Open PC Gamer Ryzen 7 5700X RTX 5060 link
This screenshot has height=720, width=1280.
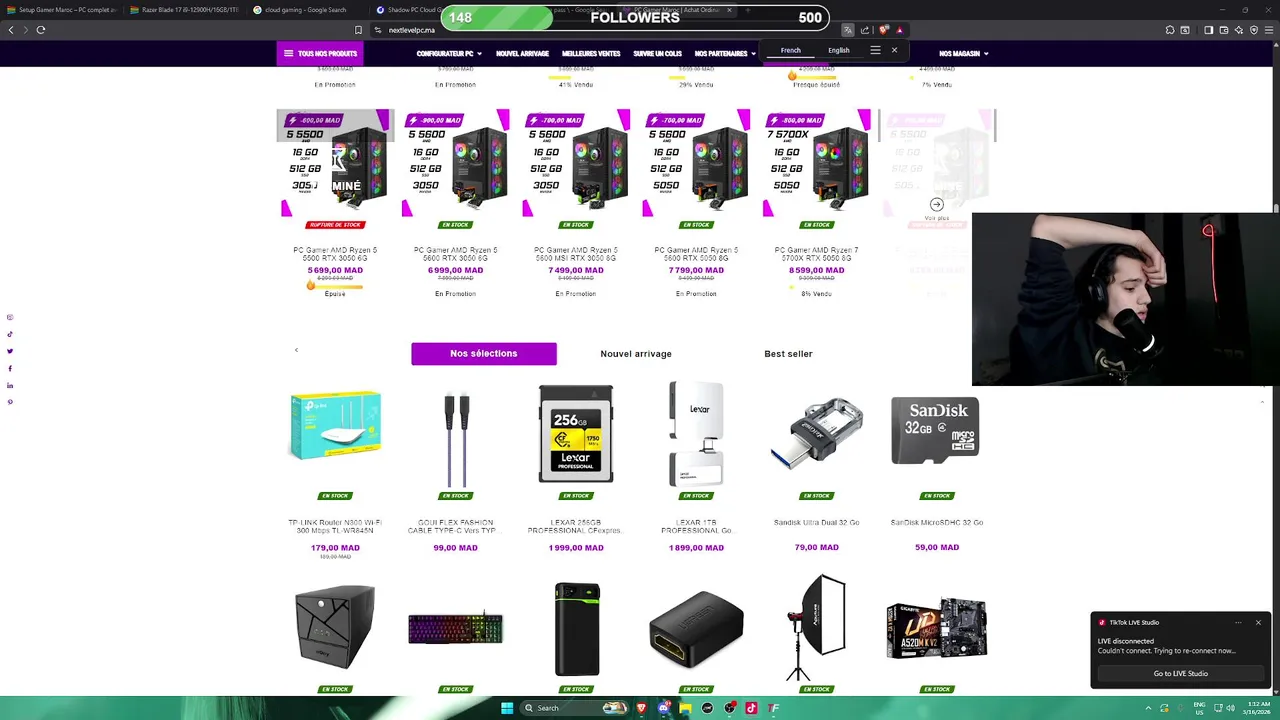coord(816,254)
